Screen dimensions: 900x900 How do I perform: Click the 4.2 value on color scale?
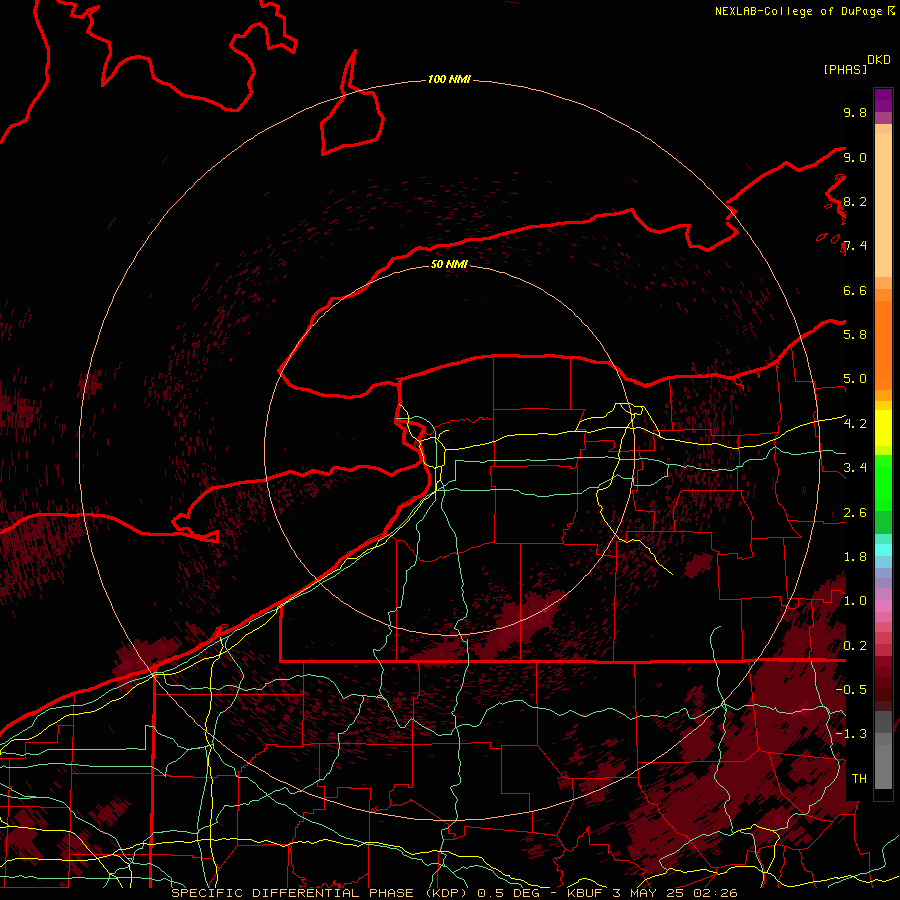pyautogui.click(x=855, y=424)
